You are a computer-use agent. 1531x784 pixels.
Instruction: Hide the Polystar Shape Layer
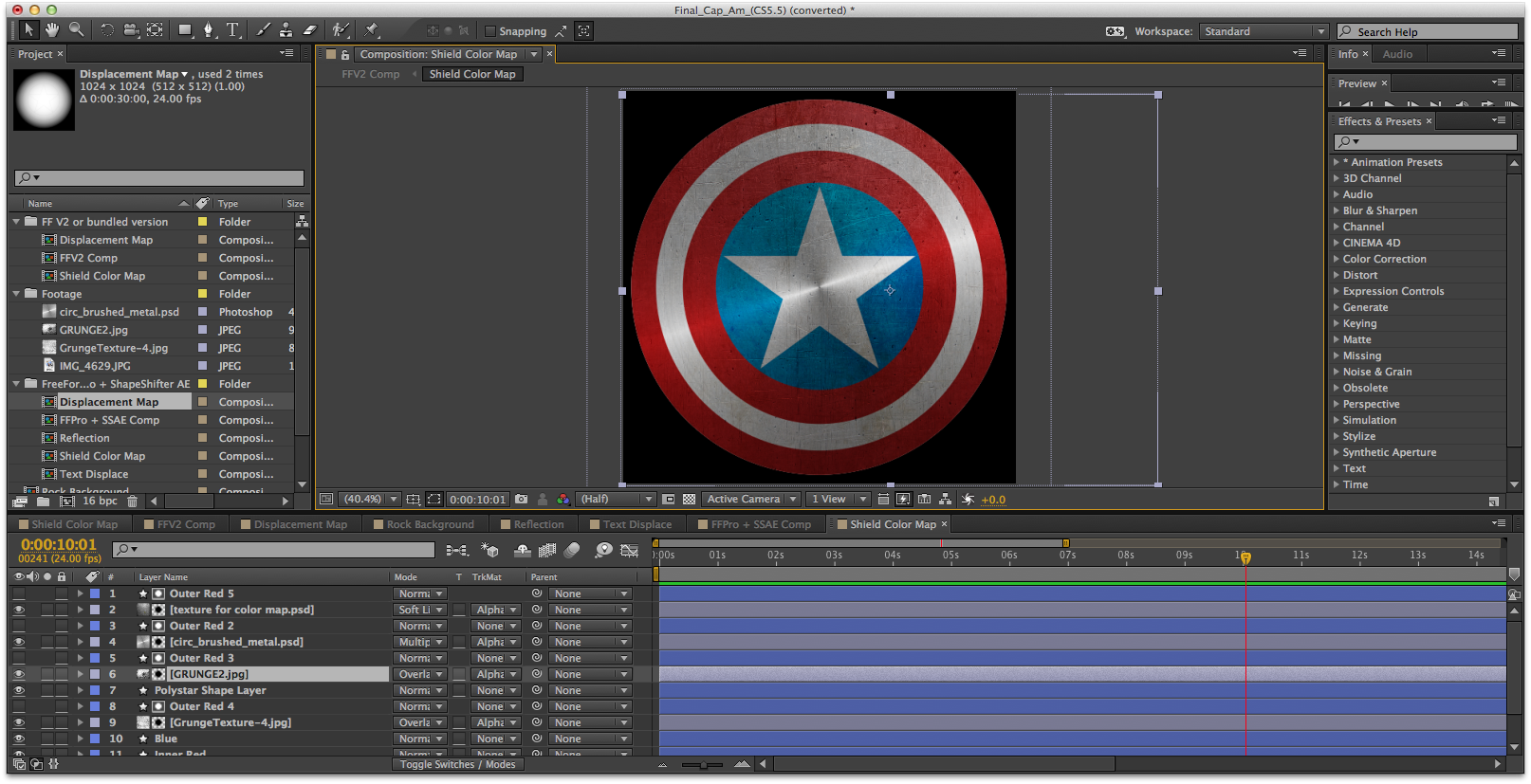[x=19, y=690]
